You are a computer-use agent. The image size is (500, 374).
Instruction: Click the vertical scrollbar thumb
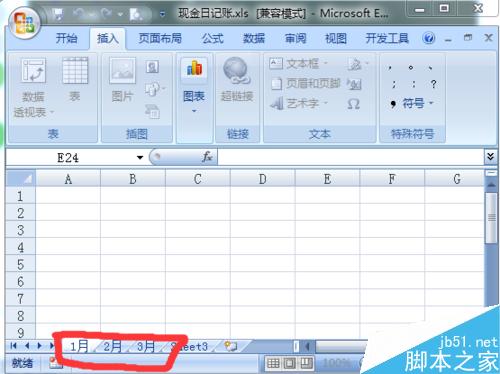coord(491,217)
